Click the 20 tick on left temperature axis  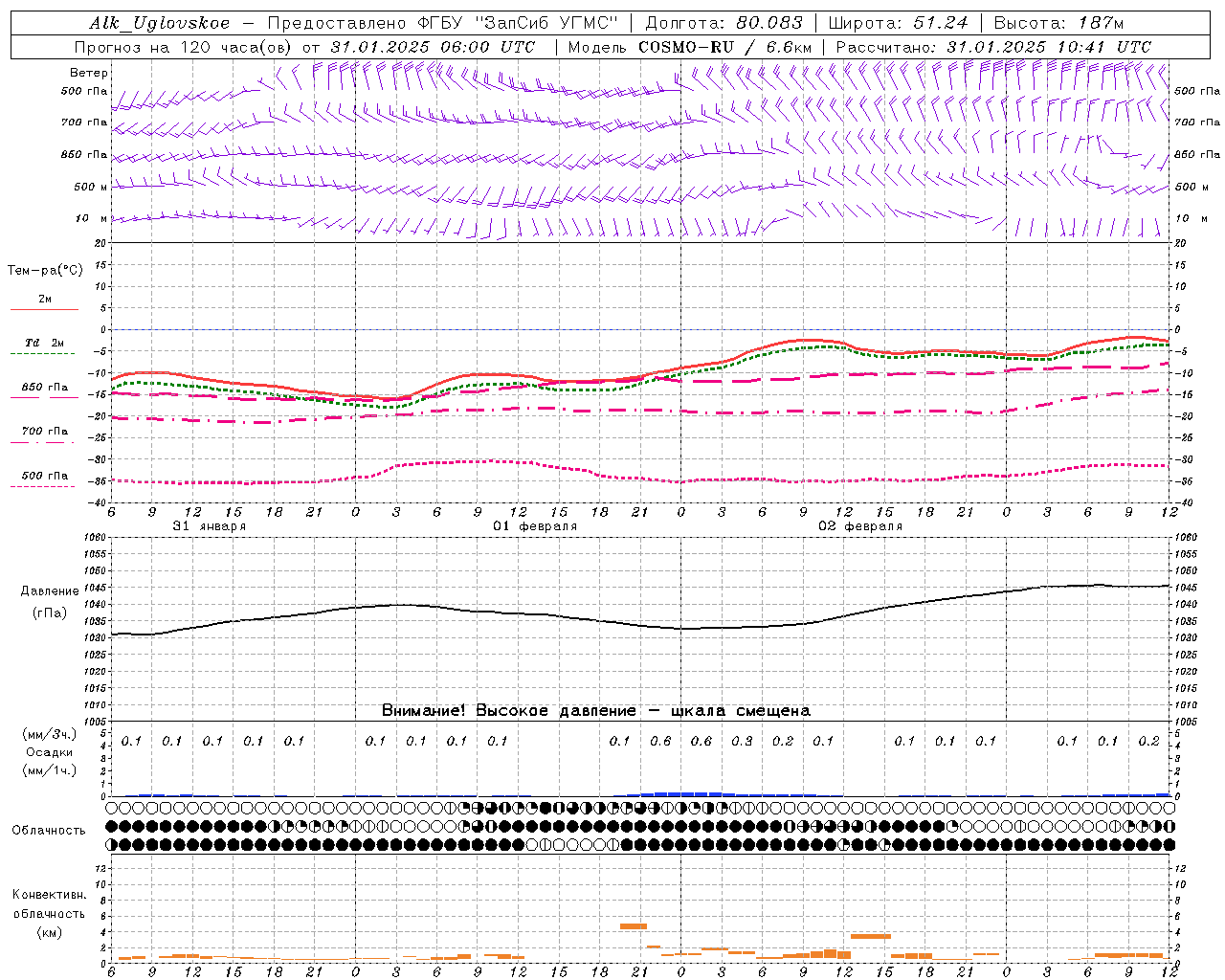click(x=100, y=243)
